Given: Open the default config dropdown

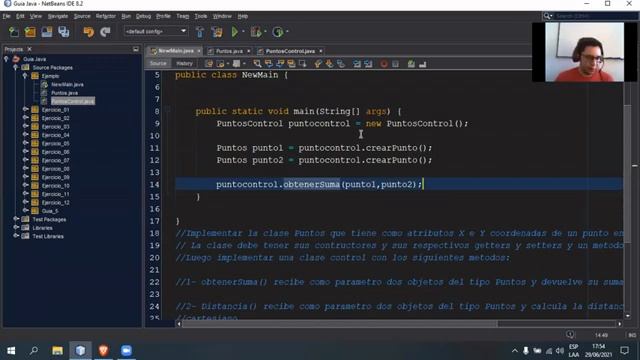Looking at the screenshot, I should point(156,31).
